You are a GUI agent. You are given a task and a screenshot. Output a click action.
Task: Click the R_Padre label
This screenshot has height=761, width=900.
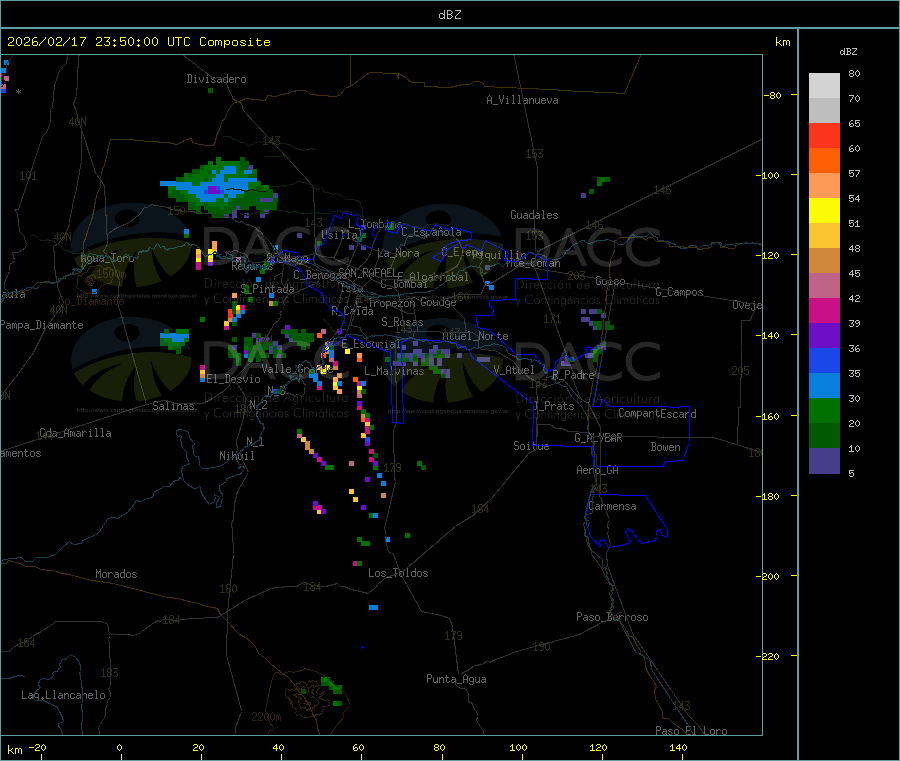coord(573,375)
